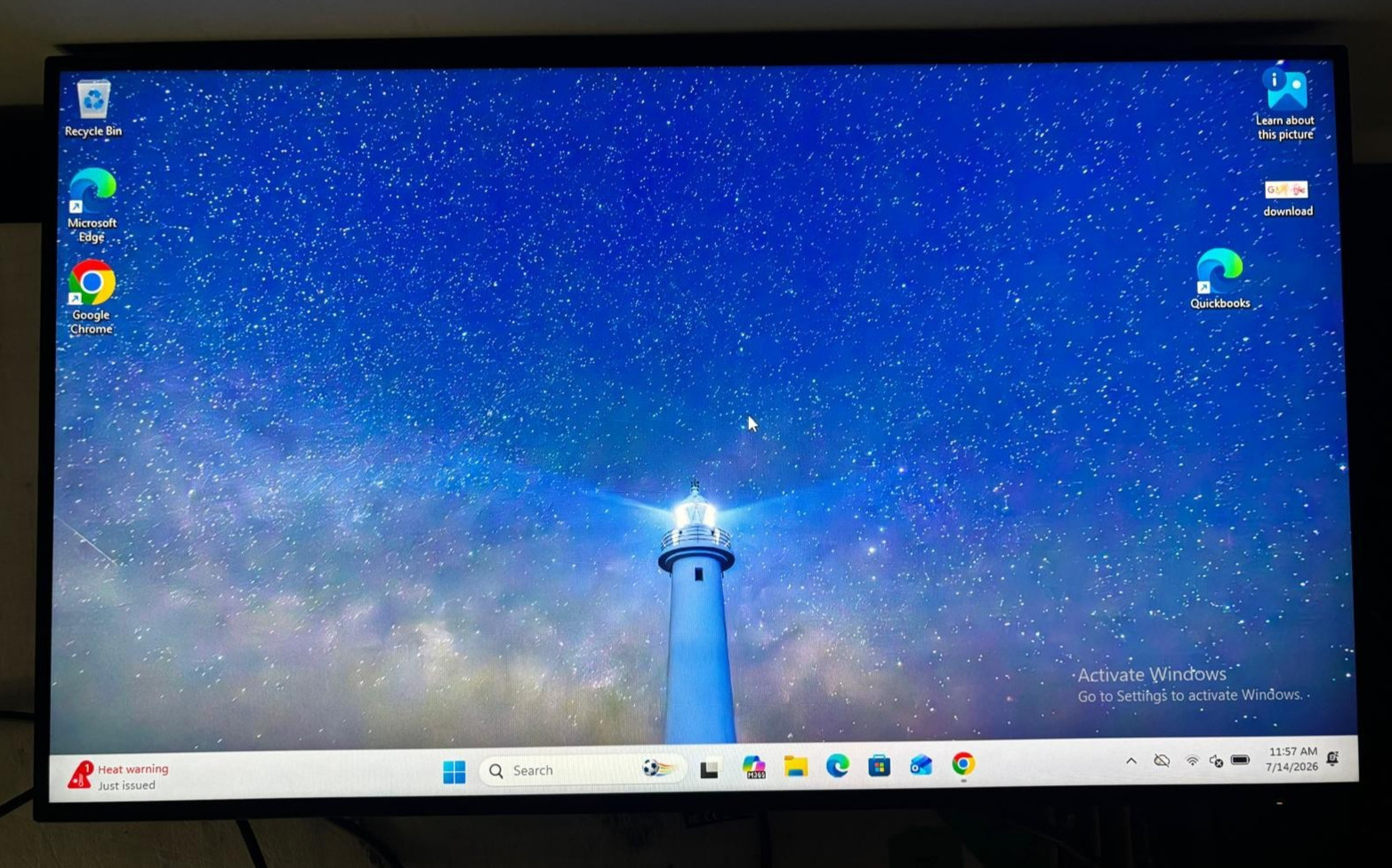The image size is (1392, 868).
Task: Open the Recycle Bin desktop icon
Action: coord(93,108)
